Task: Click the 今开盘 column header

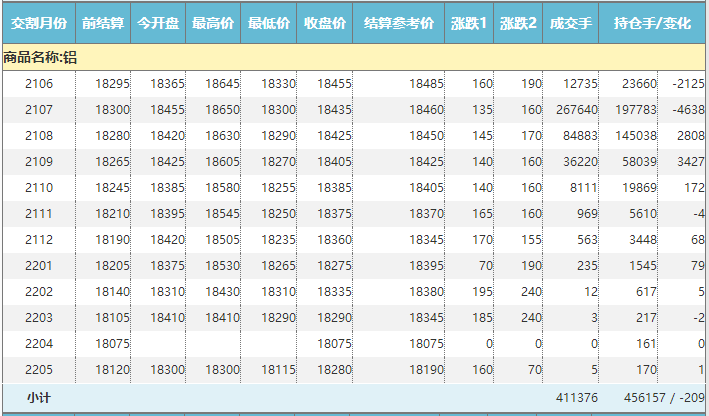Action: [158, 22]
